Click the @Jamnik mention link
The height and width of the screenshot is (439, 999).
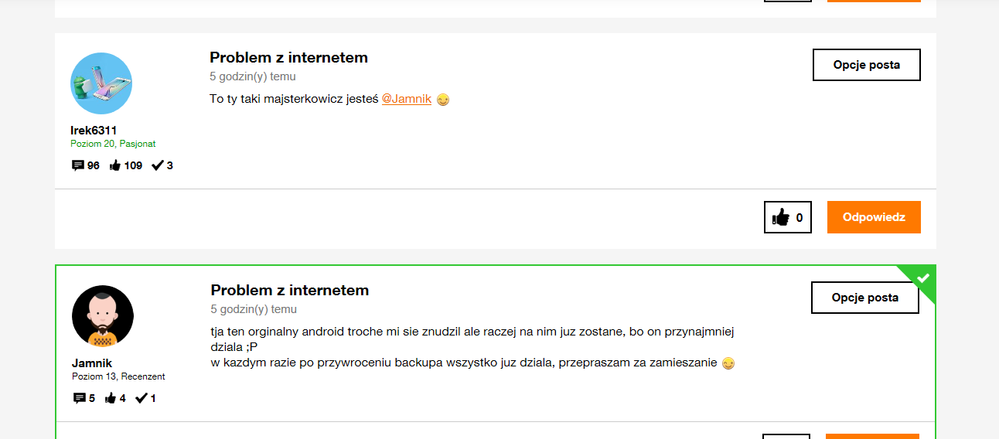tap(407, 99)
